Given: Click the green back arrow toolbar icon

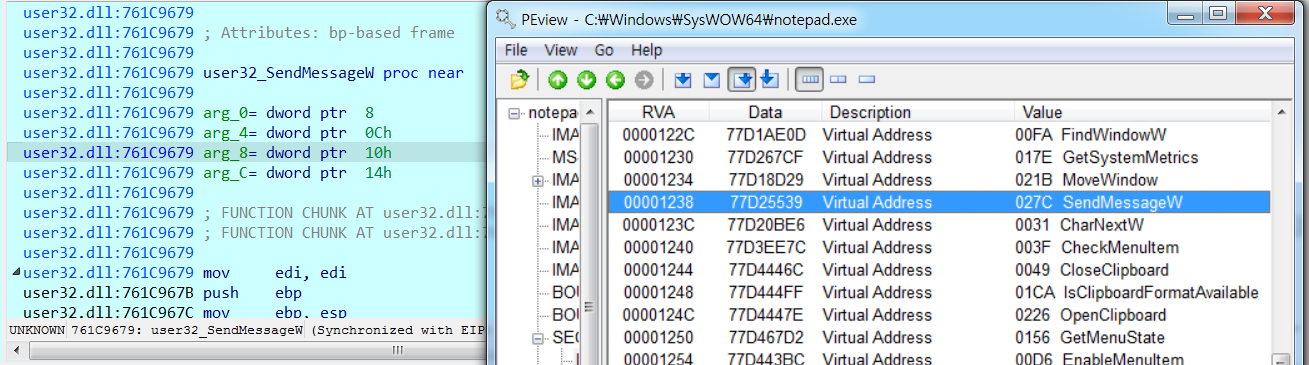Looking at the screenshot, I should (x=615, y=79).
